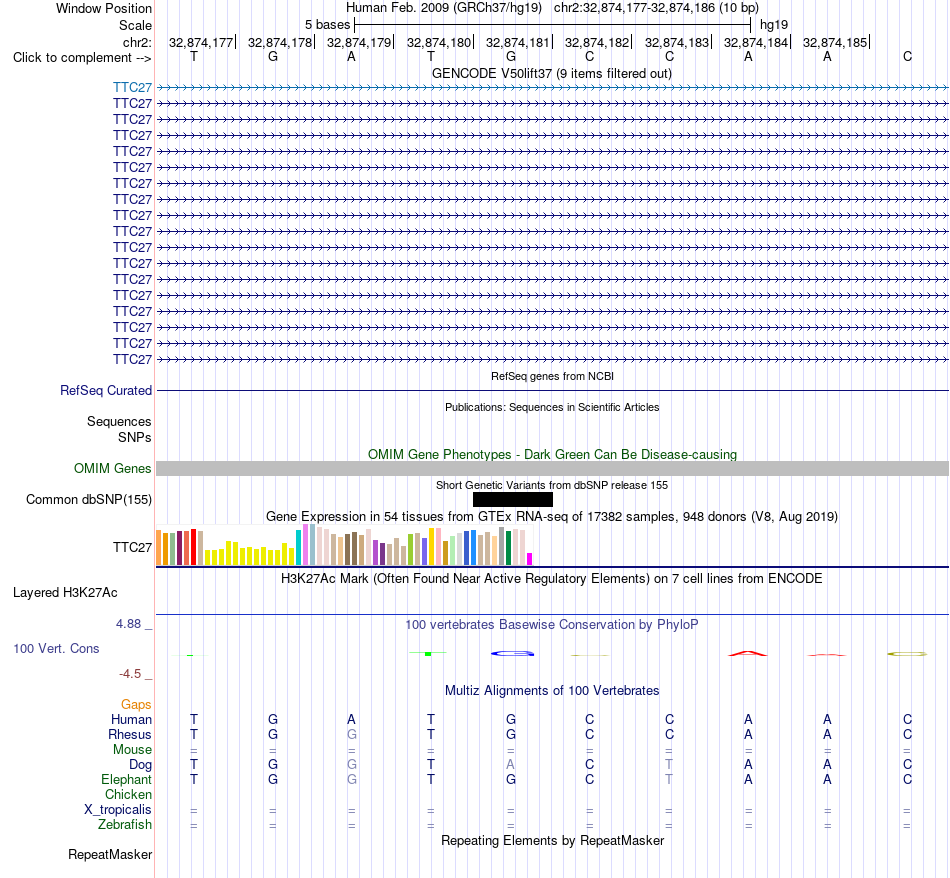
Task: Open the 'GENCODE V50lift37 (9 items filtered out)' track title
Action: pyautogui.click(x=551, y=73)
